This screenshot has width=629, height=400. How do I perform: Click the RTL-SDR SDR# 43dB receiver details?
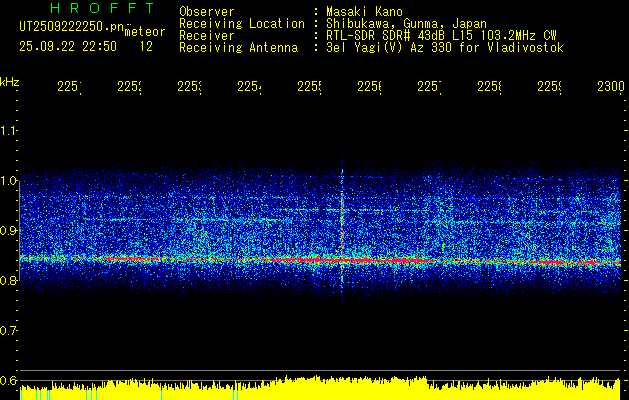pyautogui.click(x=441, y=36)
